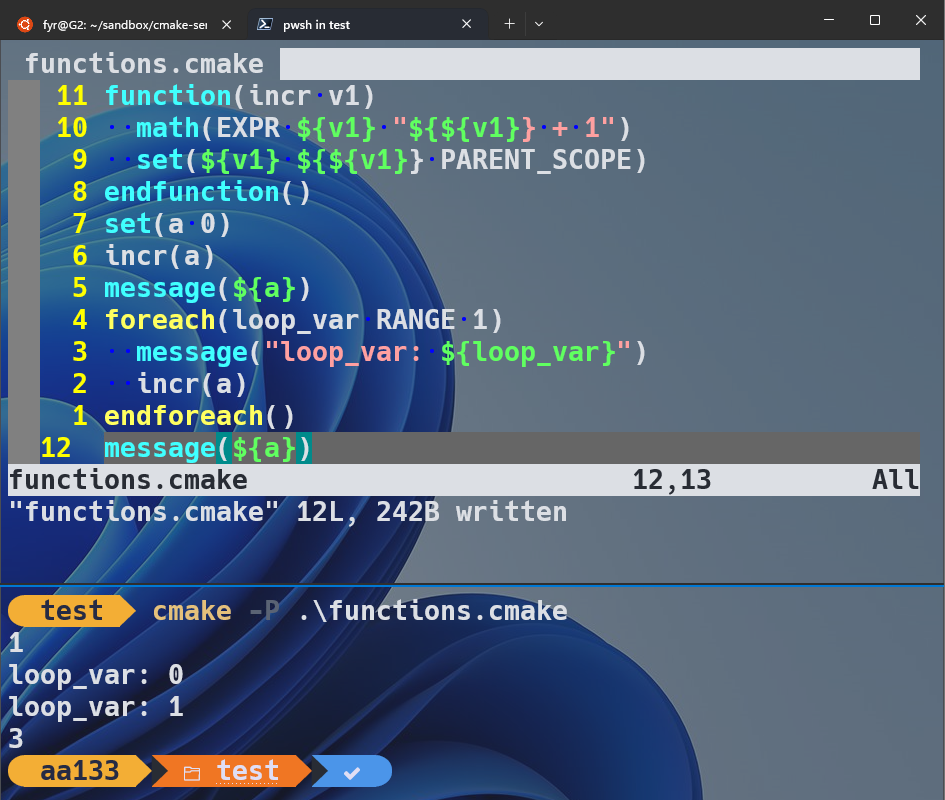
Task: Click the orange 'test' folder path segment
Action: coord(248,771)
